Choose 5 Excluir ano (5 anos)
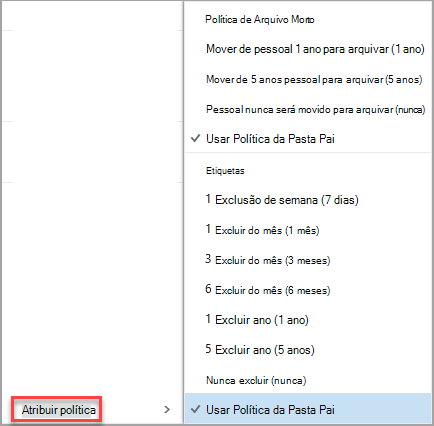The image size is (434, 426). [260, 350]
